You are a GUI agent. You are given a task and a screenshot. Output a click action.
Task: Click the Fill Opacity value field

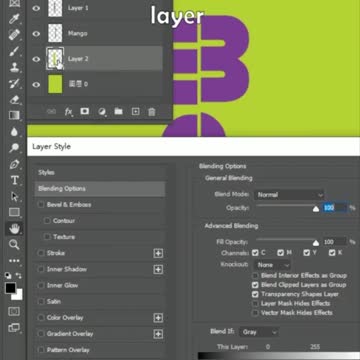(x=335, y=242)
